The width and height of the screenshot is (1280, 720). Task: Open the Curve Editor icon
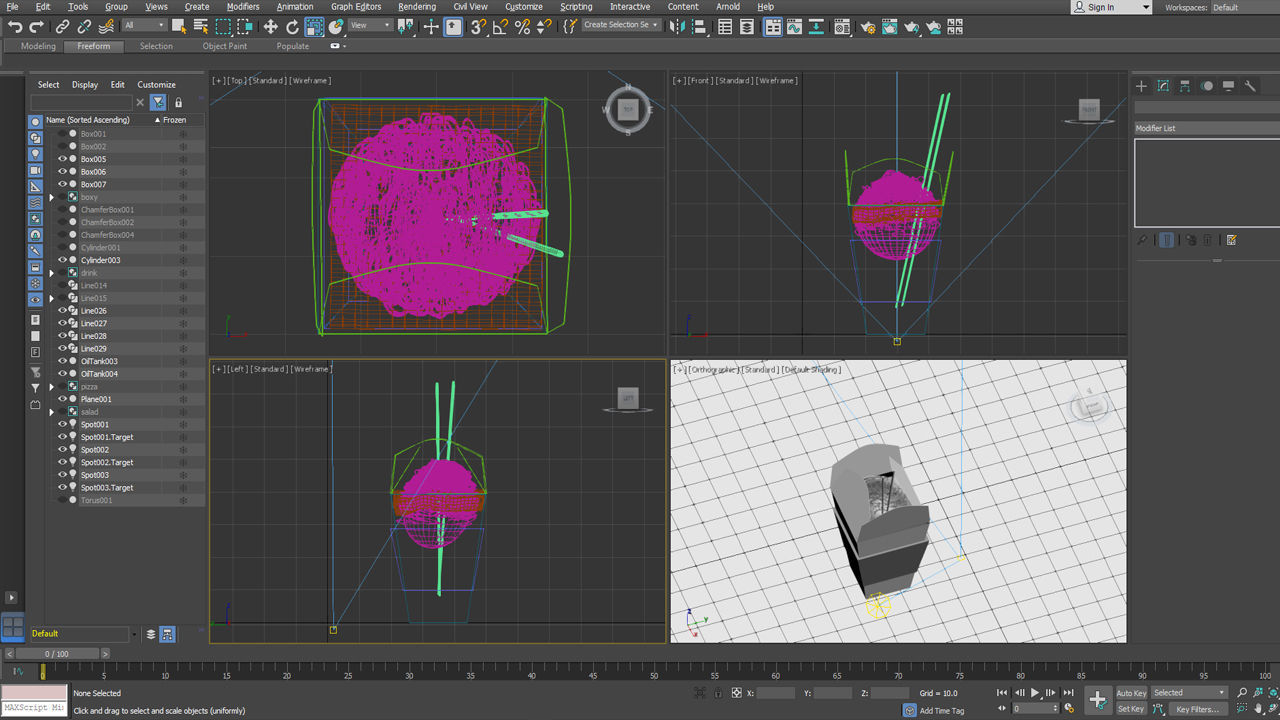[797, 27]
